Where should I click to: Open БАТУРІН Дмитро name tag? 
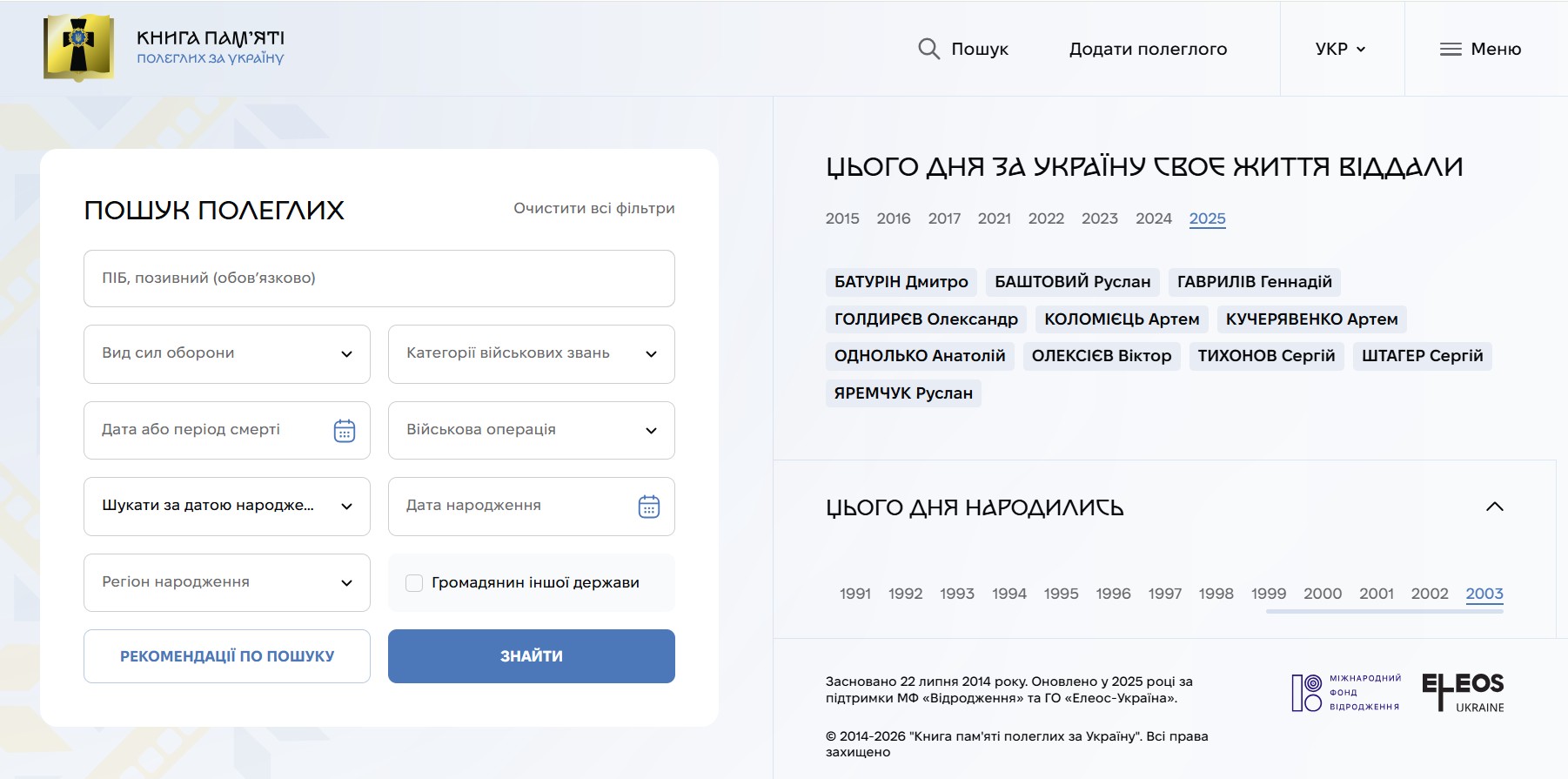[x=901, y=282]
